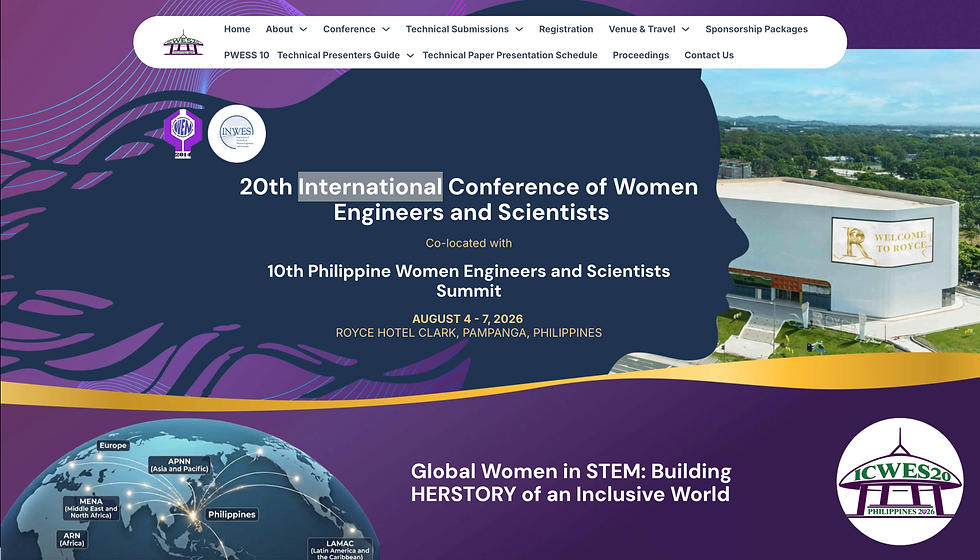The width and height of the screenshot is (980, 560).
Task: Click the Welcome to Royce sign
Action: tap(882, 242)
